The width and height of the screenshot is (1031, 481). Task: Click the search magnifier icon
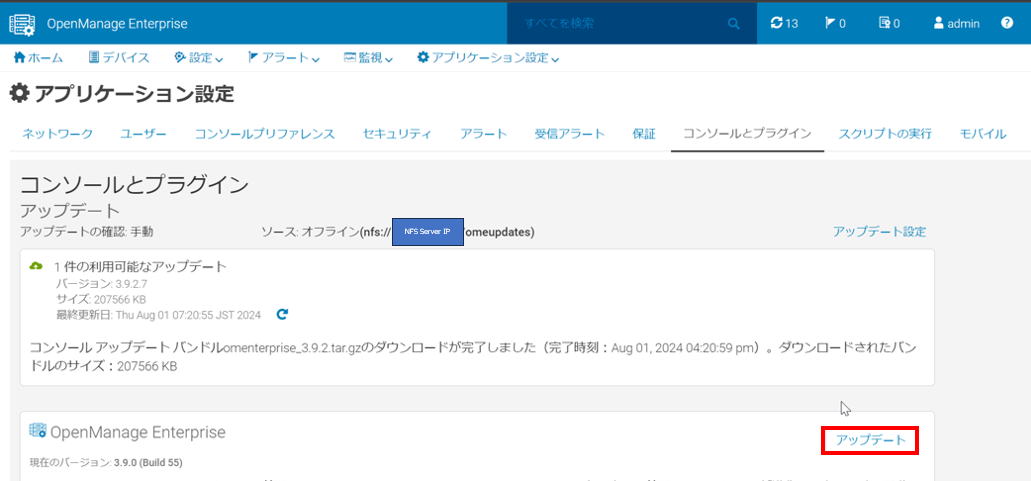(x=734, y=24)
